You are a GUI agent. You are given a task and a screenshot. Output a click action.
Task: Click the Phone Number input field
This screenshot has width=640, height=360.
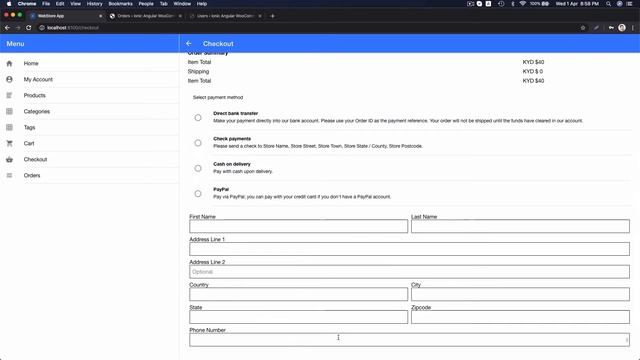pyautogui.click(x=409, y=340)
